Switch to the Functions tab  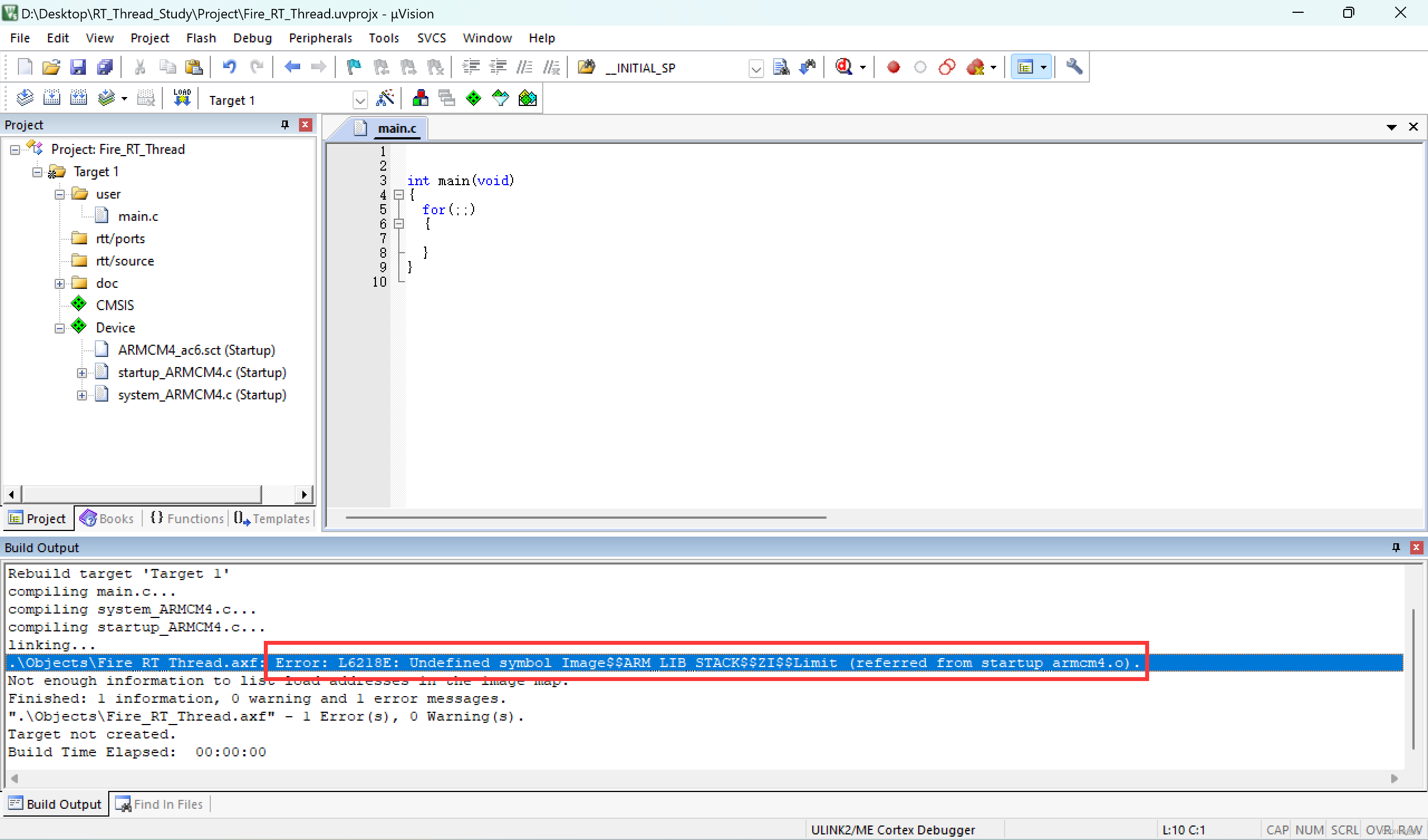[187, 518]
